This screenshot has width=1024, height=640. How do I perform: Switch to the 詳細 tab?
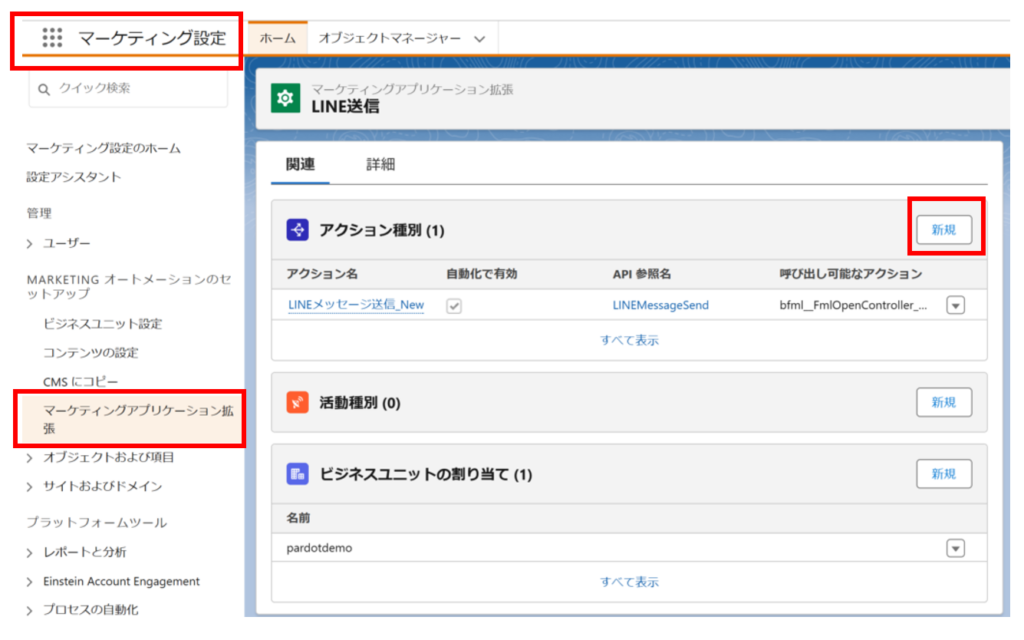[x=380, y=164]
